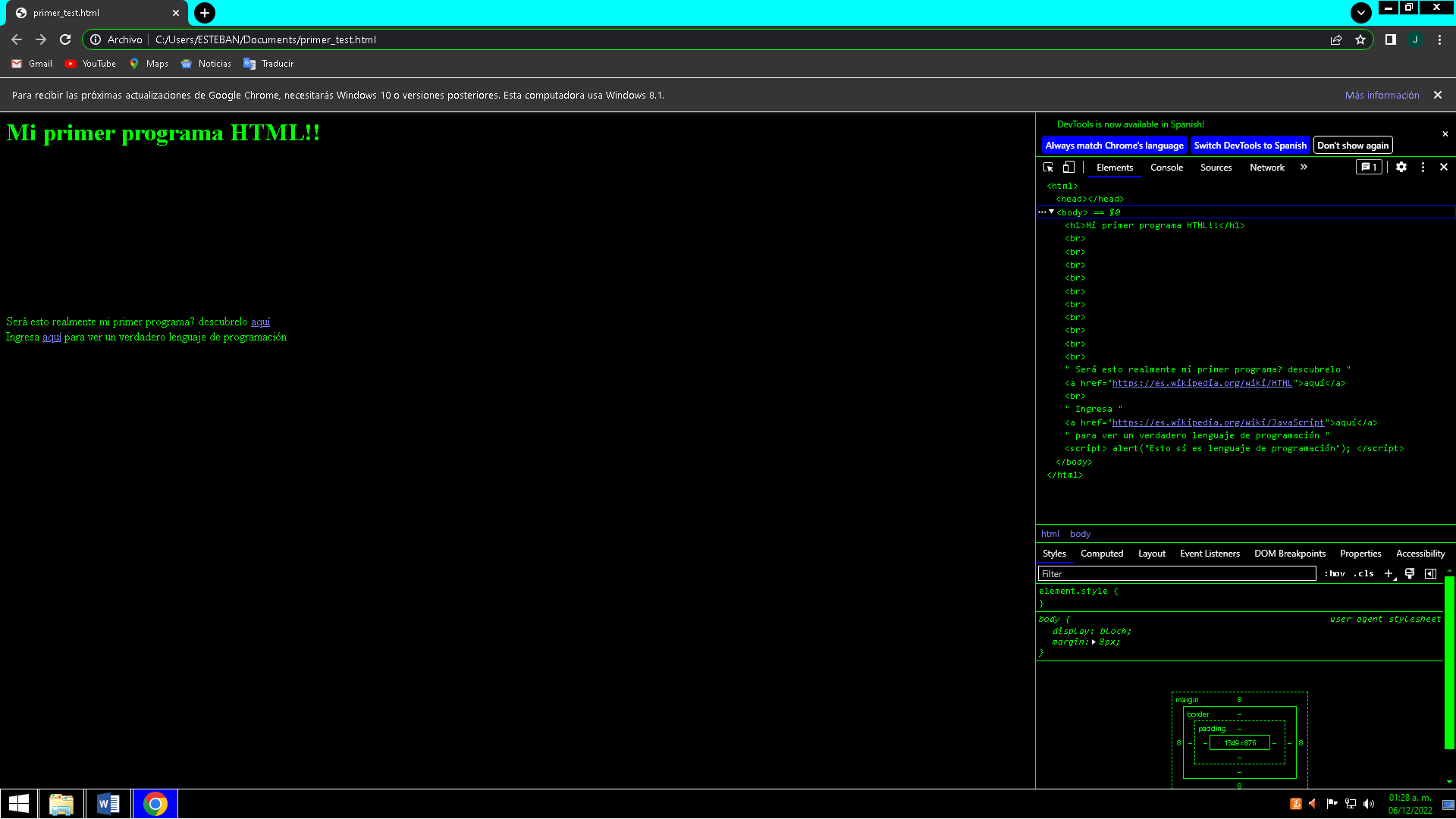The image size is (1456, 819).
Task: Click the Más información link
Action: [x=1382, y=95]
